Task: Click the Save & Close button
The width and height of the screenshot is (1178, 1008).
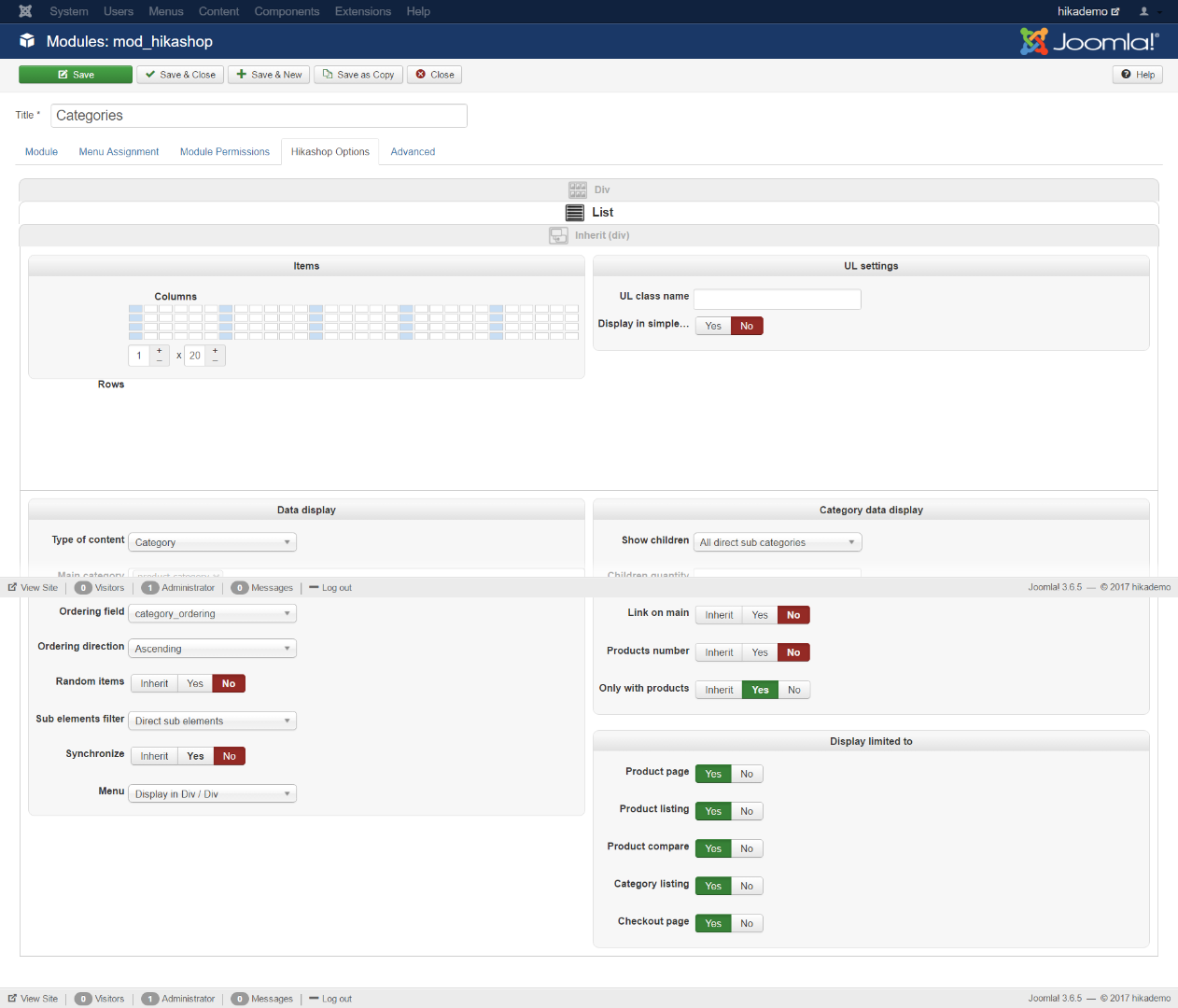Action: point(180,75)
